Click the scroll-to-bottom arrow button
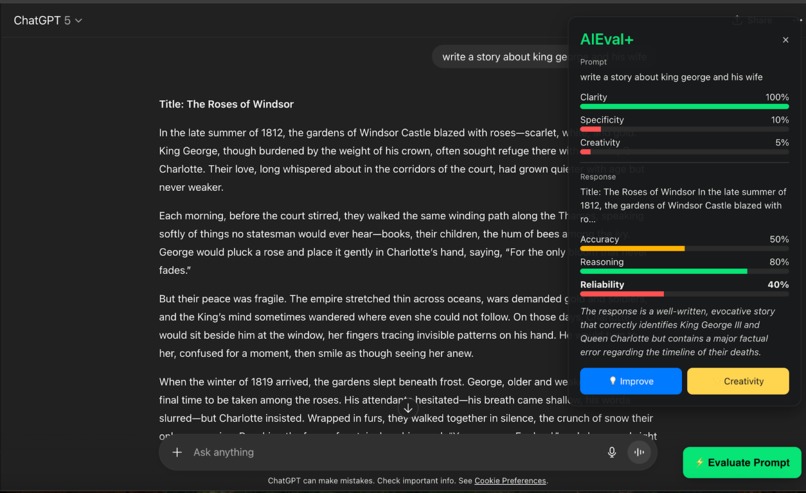This screenshot has height=493, width=806. pyautogui.click(x=408, y=409)
